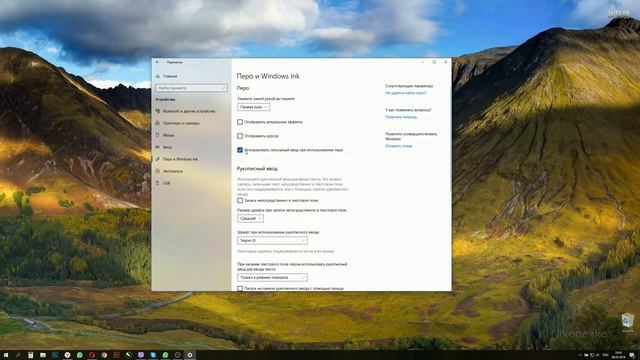Open the Segoe UI handwriting font dropdown

click(x=272, y=240)
